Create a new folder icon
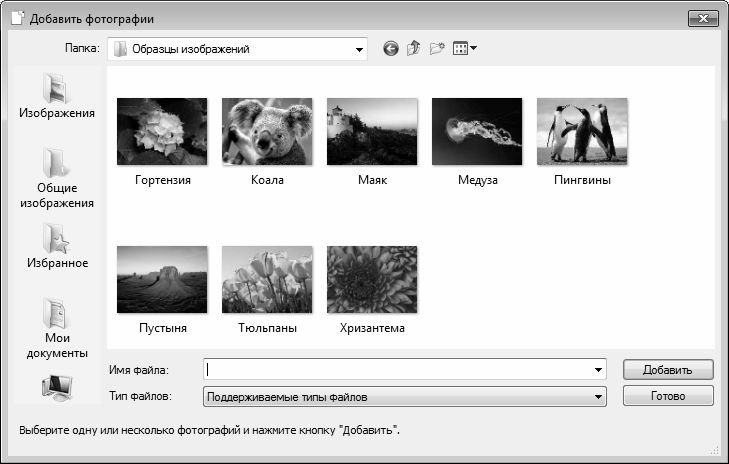 [x=437, y=48]
